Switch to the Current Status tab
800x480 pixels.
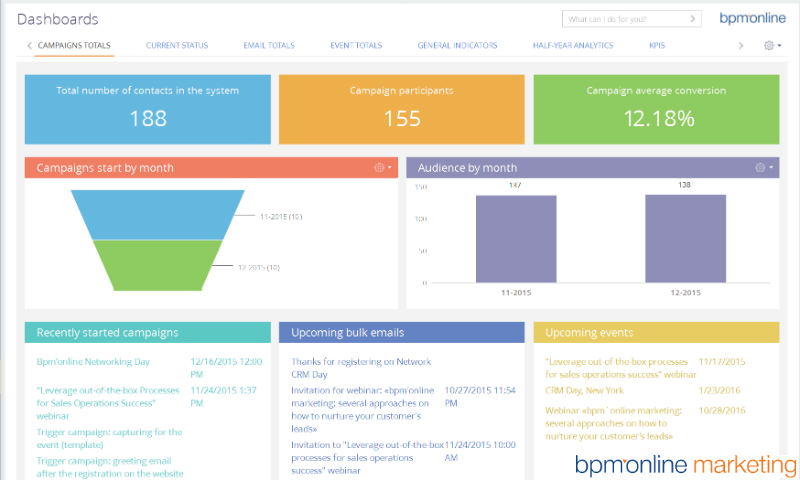(177, 45)
